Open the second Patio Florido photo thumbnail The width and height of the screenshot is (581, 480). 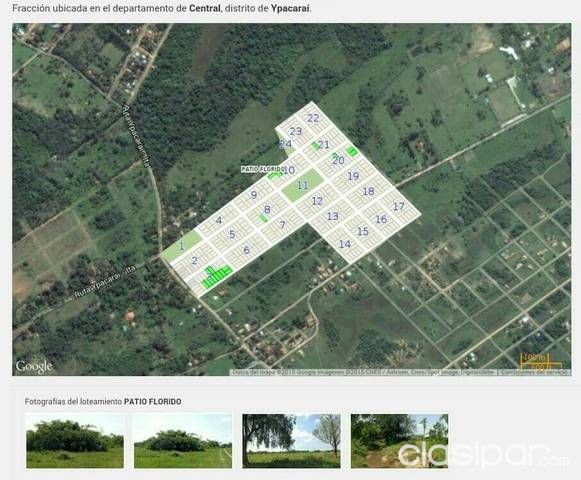tap(183, 441)
